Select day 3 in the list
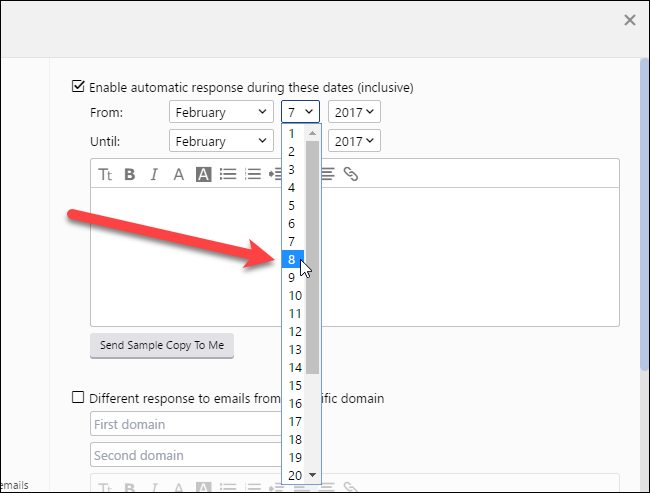Image resolution: width=650 pixels, height=493 pixels. click(293, 170)
